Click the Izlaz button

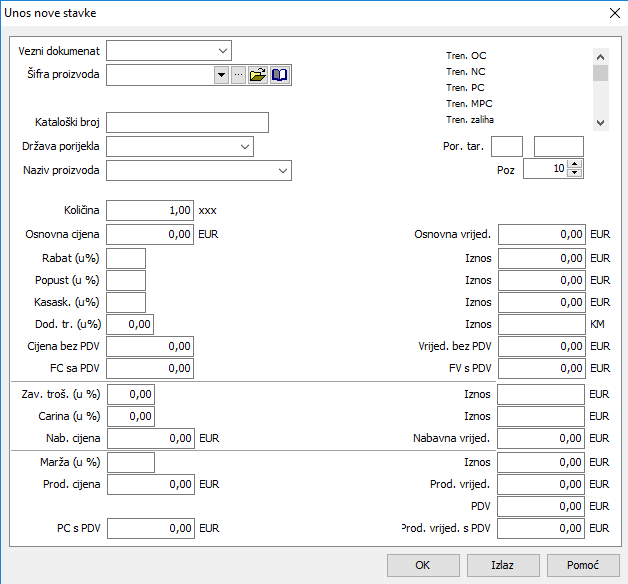click(503, 565)
